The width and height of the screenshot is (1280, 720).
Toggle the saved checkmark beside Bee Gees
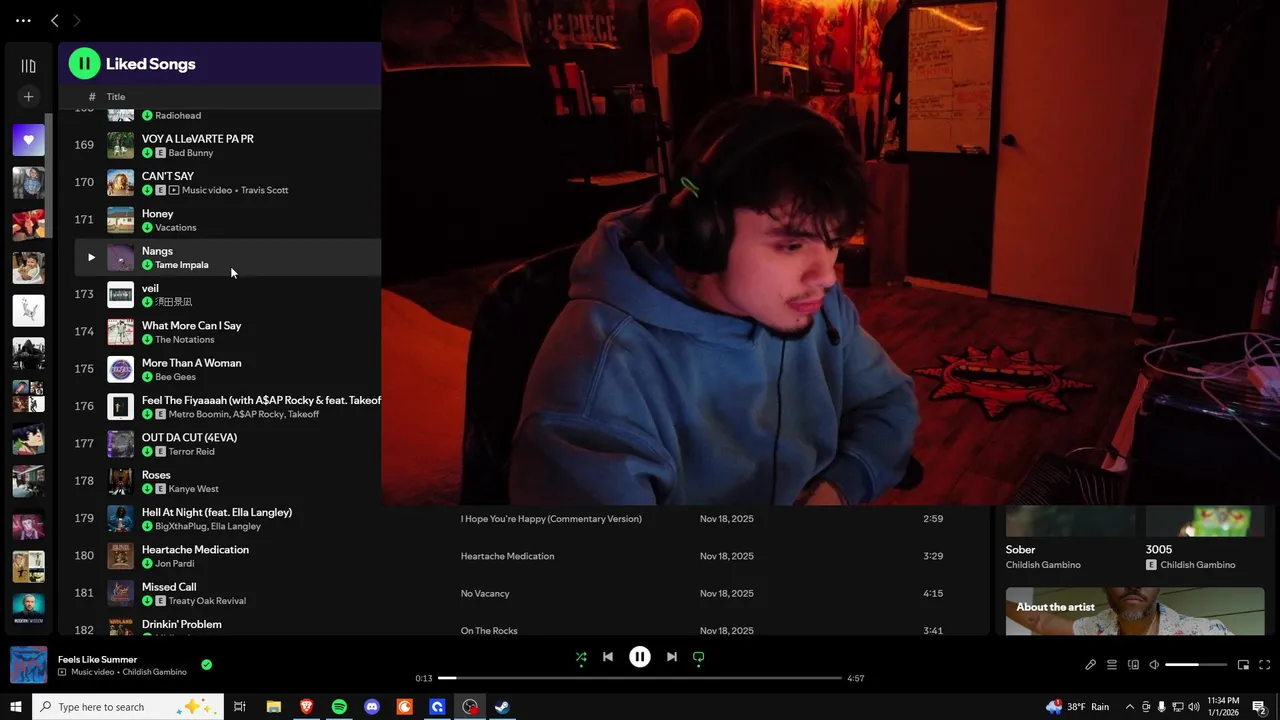pyautogui.click(x=147, y=377)
